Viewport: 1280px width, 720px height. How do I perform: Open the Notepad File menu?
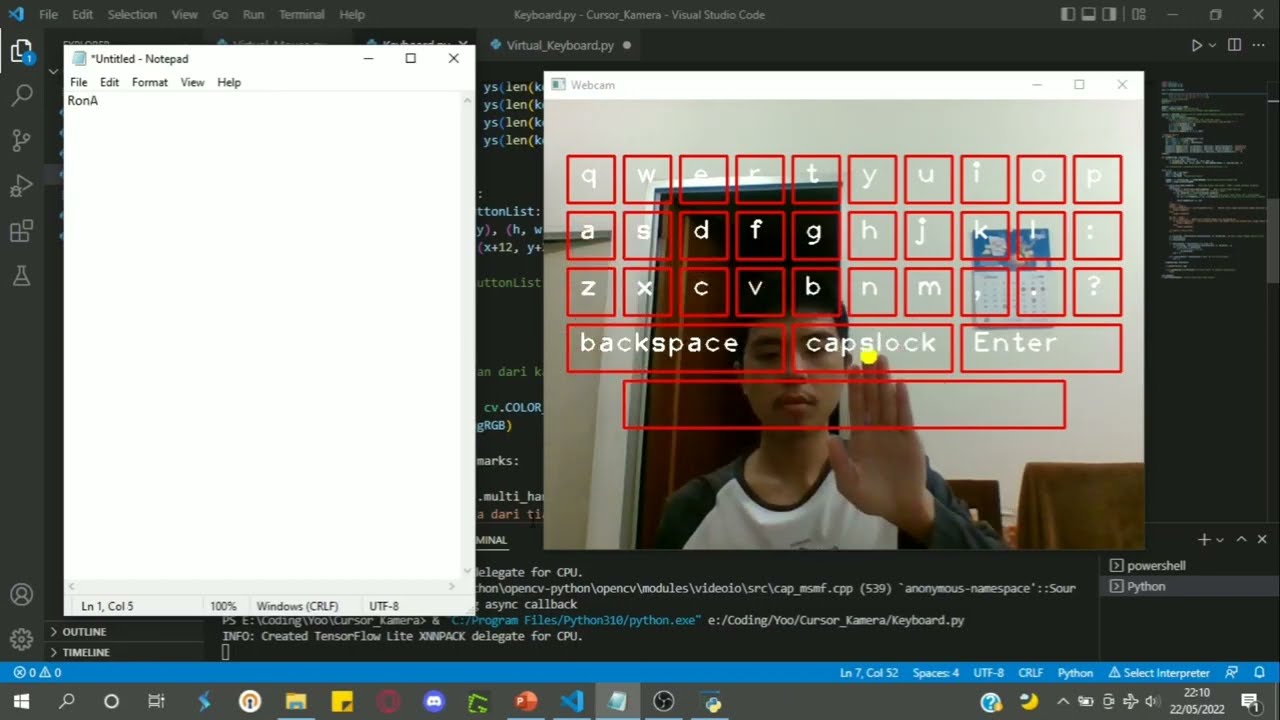78,82
